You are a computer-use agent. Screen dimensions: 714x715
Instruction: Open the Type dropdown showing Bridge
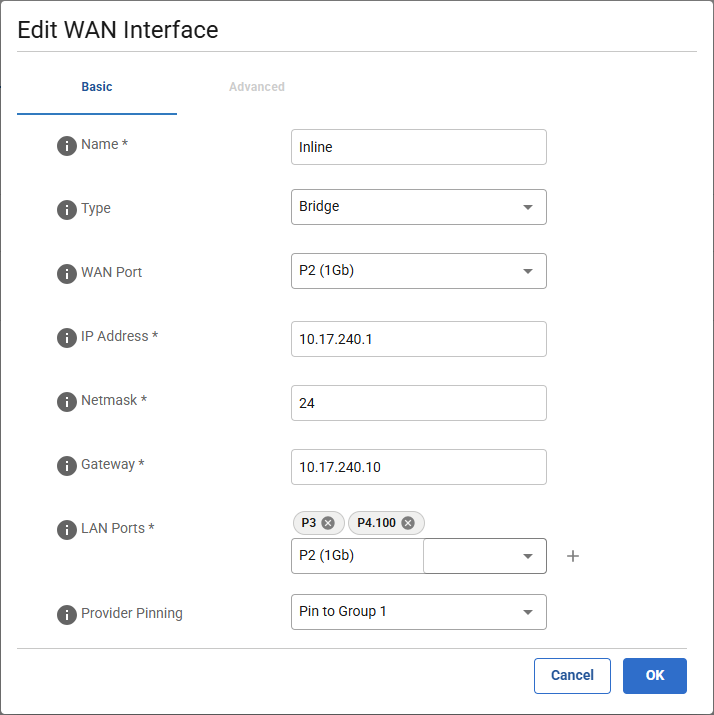(x=419, y=207)
